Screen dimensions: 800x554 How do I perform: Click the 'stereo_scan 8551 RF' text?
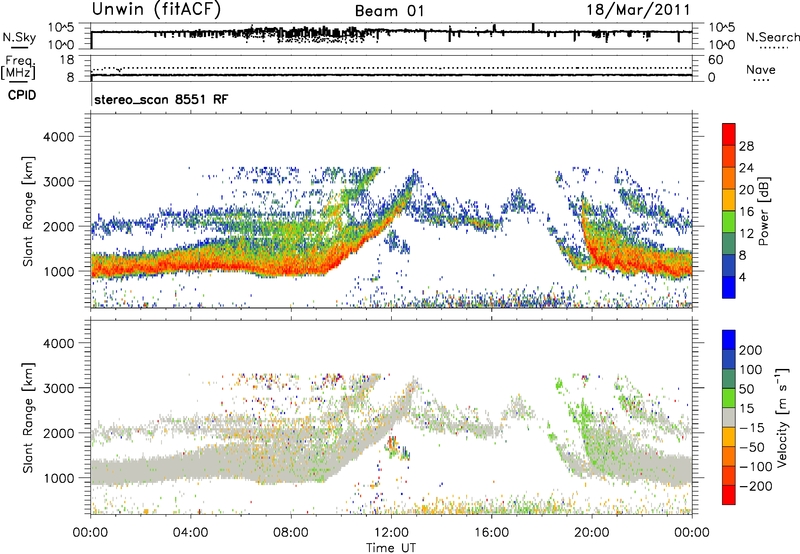161,99
